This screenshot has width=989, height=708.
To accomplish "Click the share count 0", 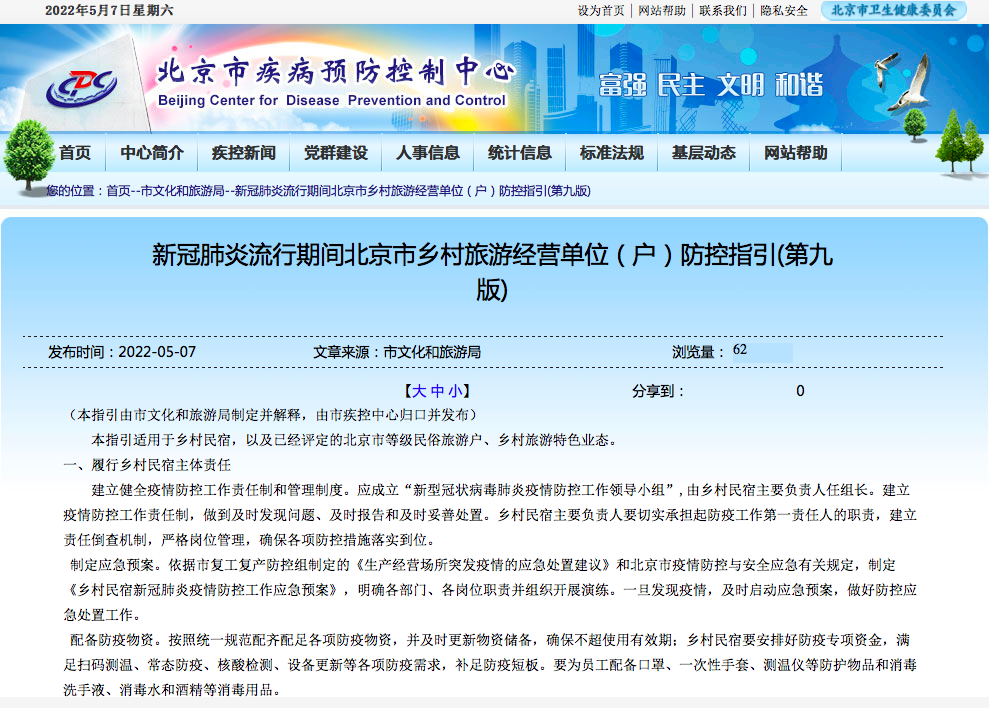I will click(800, 391).
